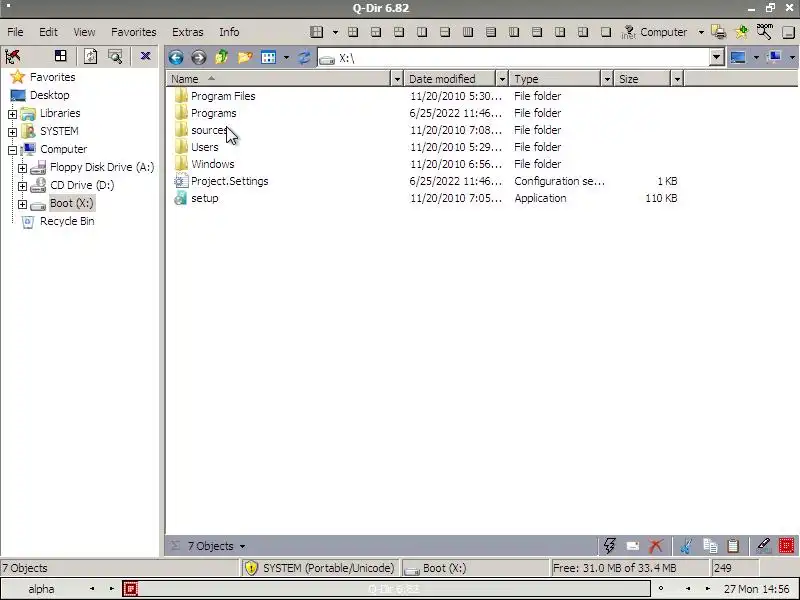
Task: Open the address bar dropdown
Action: (716, 57)
